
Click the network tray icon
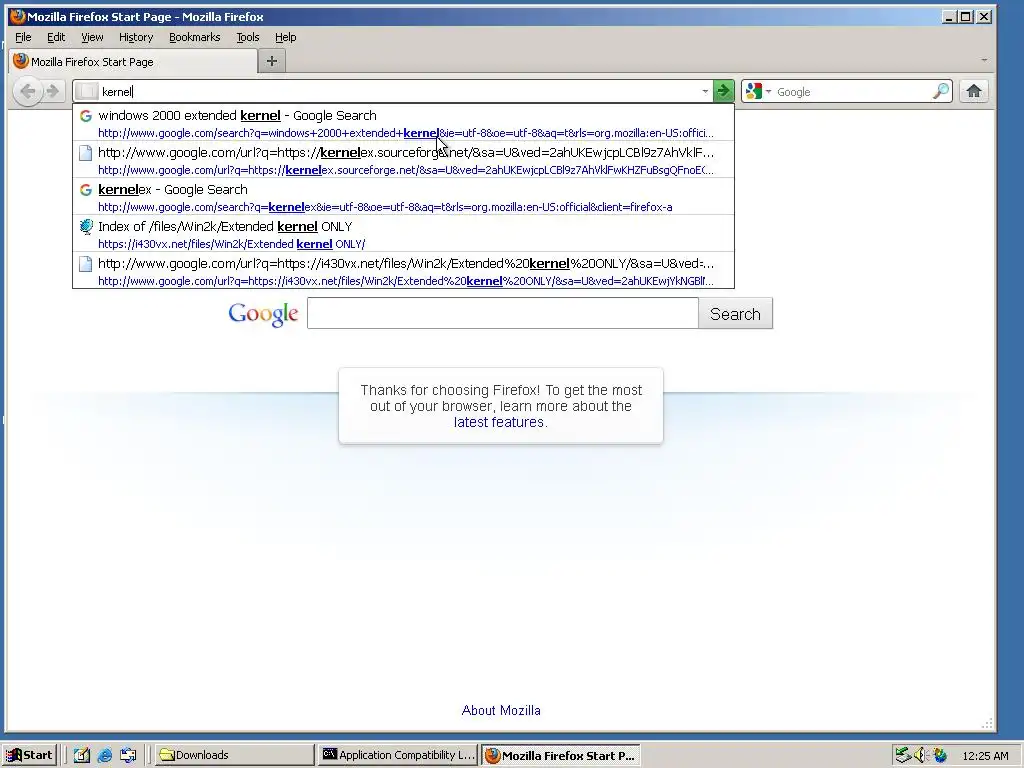[x=903, y=755]
